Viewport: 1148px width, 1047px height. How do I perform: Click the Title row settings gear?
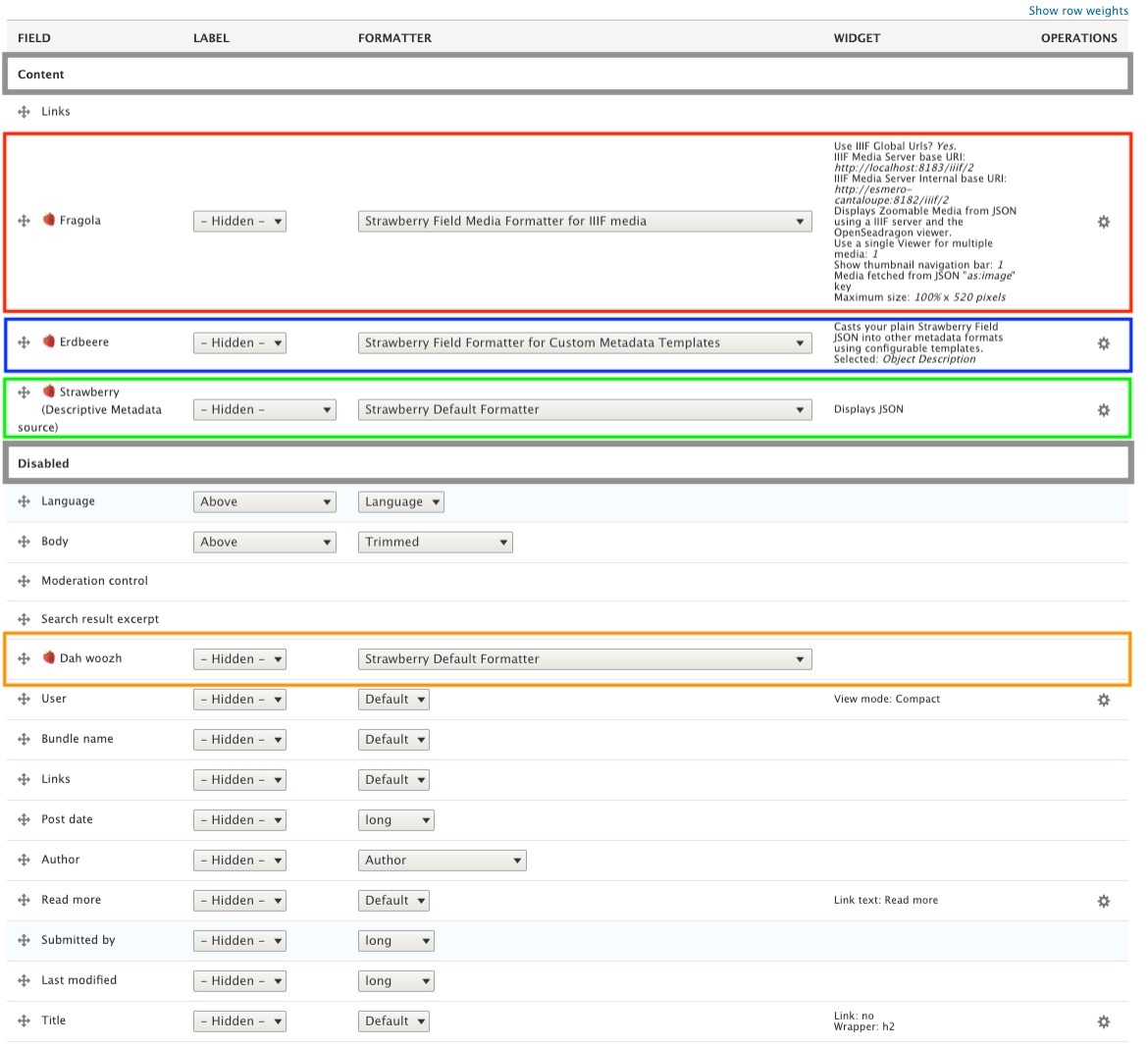click(1103, 1021)
